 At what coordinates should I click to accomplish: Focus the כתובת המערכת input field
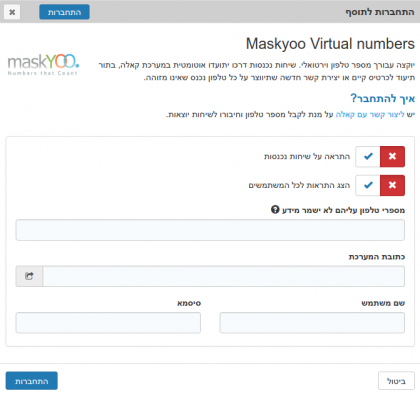pyautogui.click(x=224, y=276)
